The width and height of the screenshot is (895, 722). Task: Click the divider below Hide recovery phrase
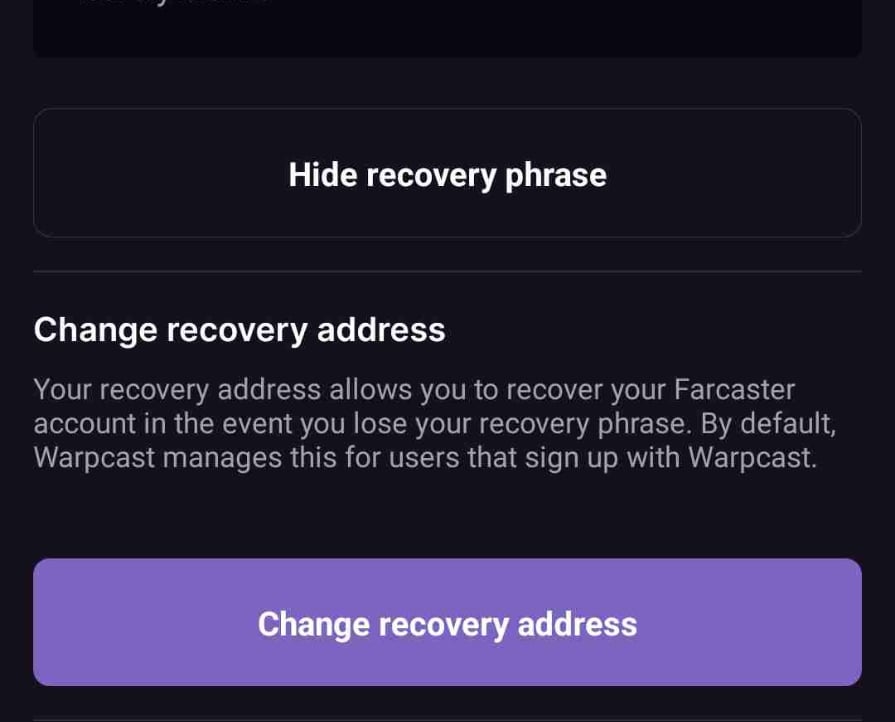click(x=447, y=270)
